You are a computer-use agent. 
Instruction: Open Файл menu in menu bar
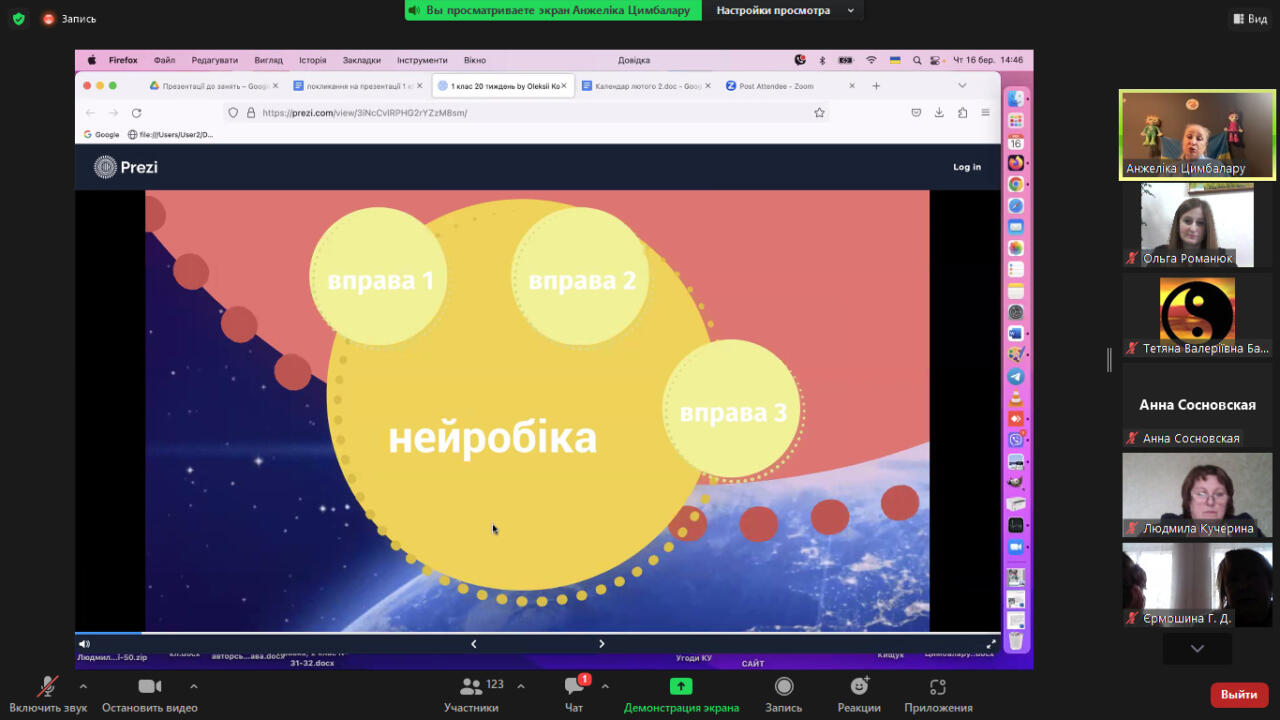[164, 60]
